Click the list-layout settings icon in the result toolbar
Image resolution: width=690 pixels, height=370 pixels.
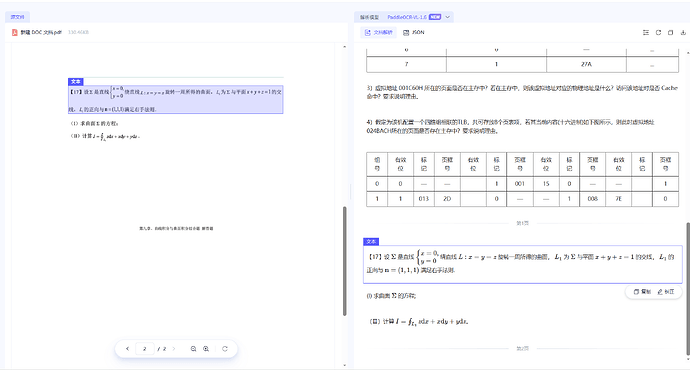click(646, 33)
